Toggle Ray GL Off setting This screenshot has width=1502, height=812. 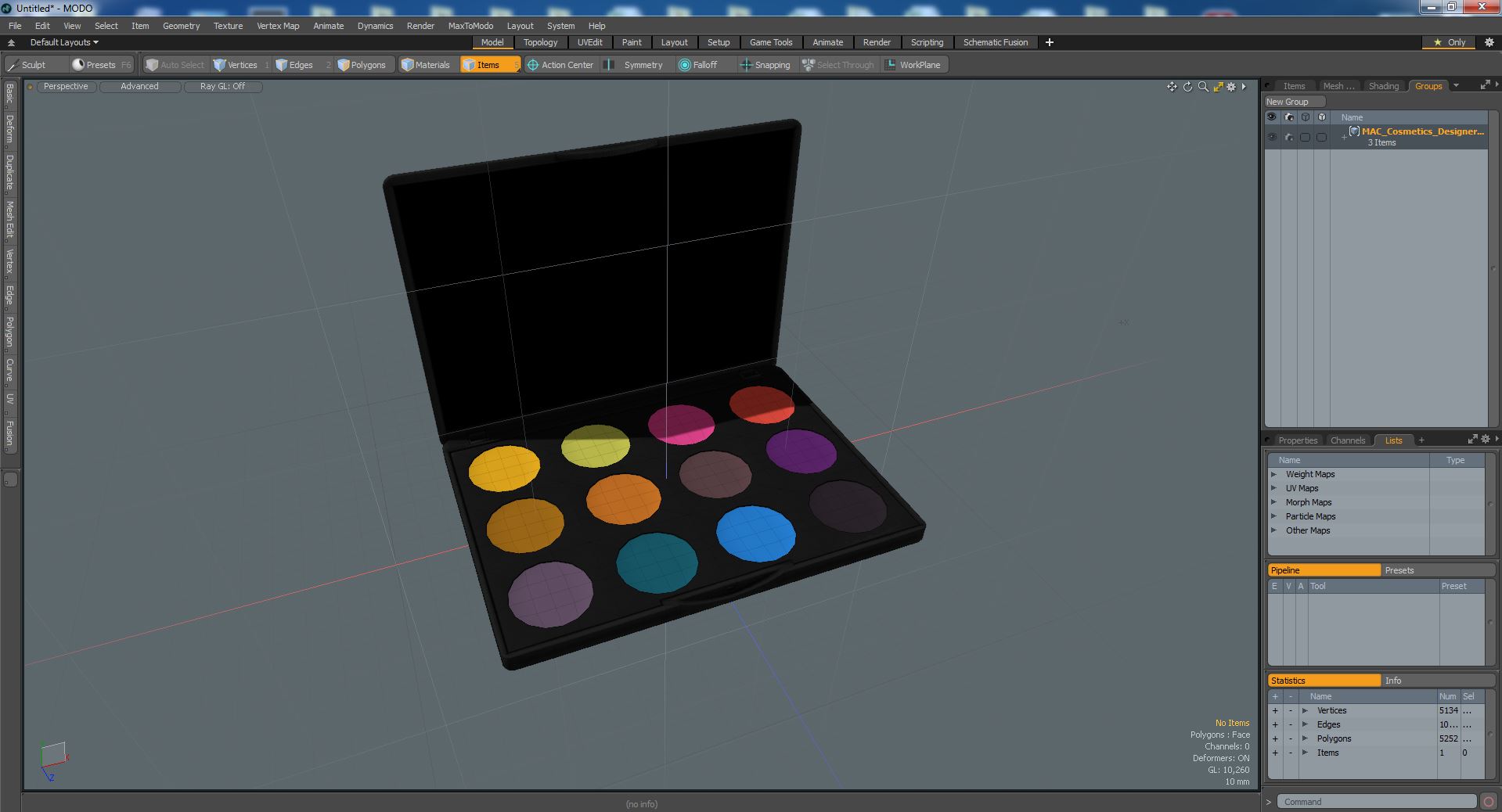(x=222, y=87)
